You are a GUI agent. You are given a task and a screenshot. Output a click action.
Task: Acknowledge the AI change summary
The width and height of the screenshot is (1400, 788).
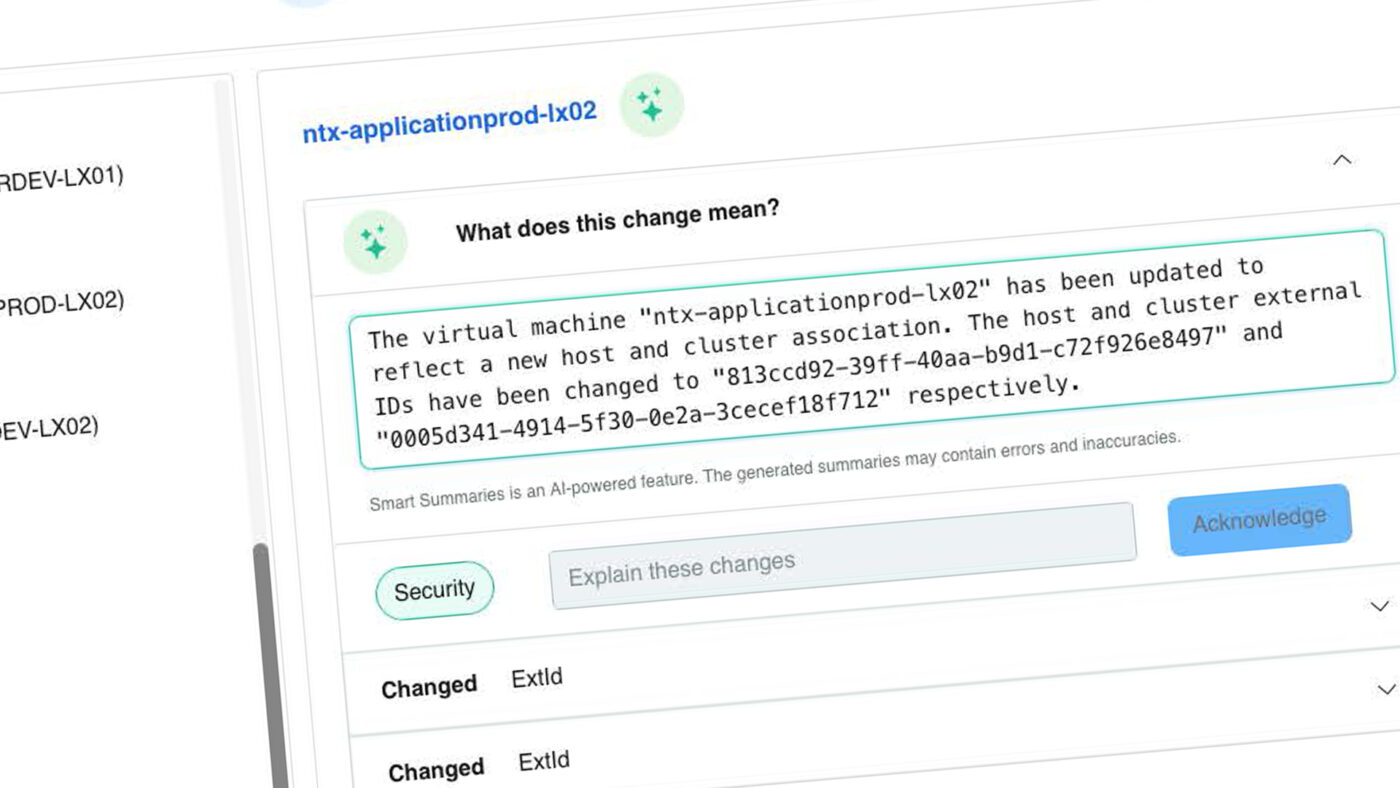coord(1259,514)
